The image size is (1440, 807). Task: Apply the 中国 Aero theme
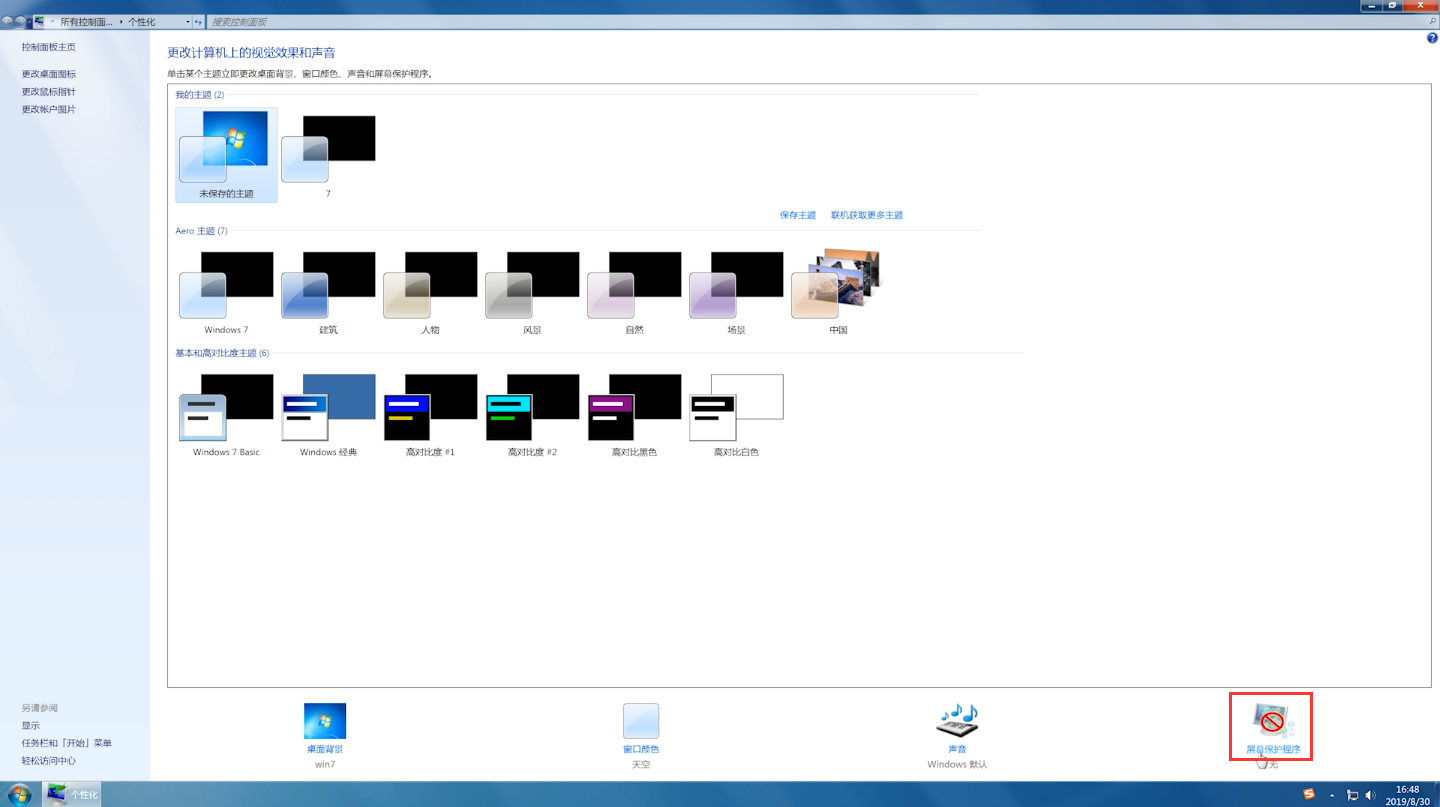pyautogui.click(x=838, y=292)
